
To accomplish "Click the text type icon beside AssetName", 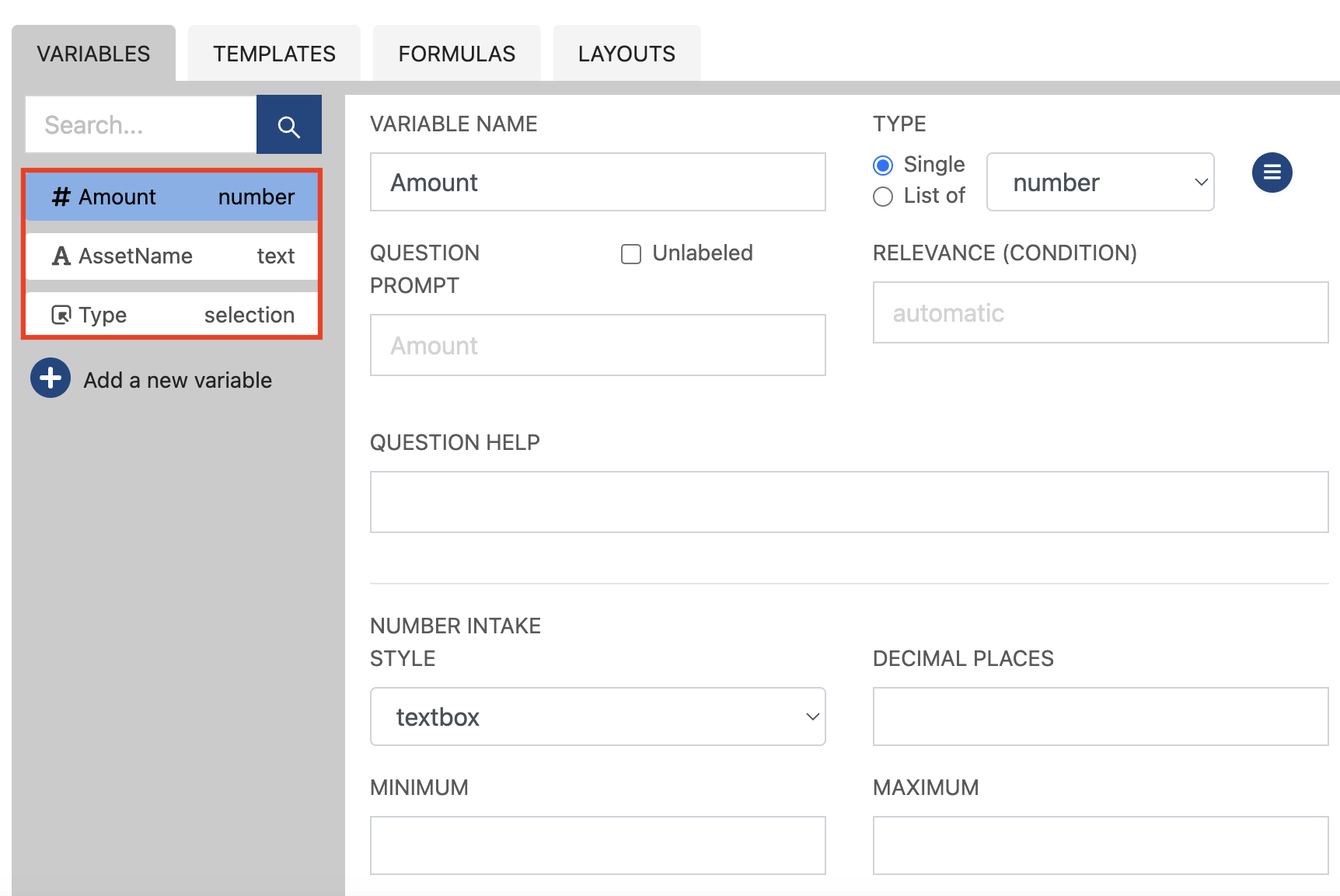I will [x=61, y=256].
